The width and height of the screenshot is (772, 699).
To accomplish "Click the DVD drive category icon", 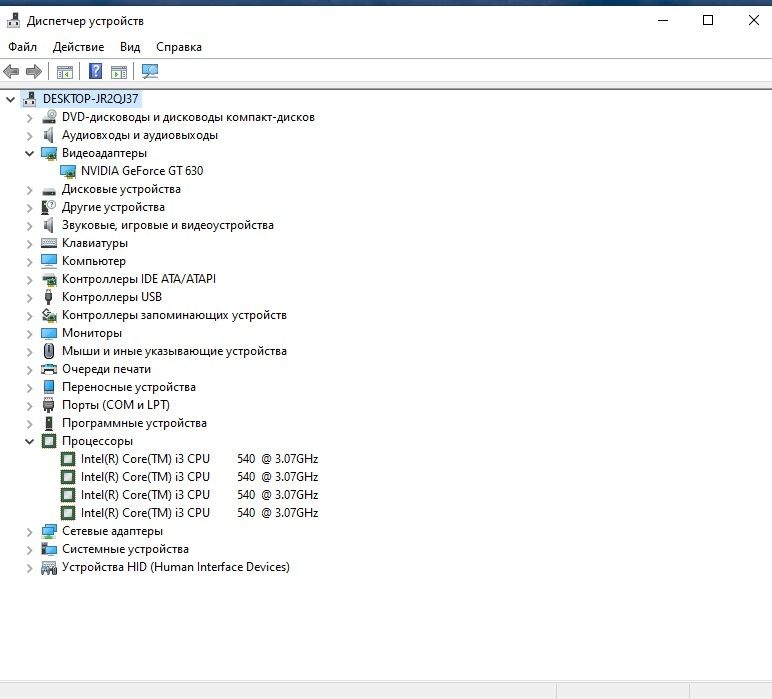I will point(49,117).
